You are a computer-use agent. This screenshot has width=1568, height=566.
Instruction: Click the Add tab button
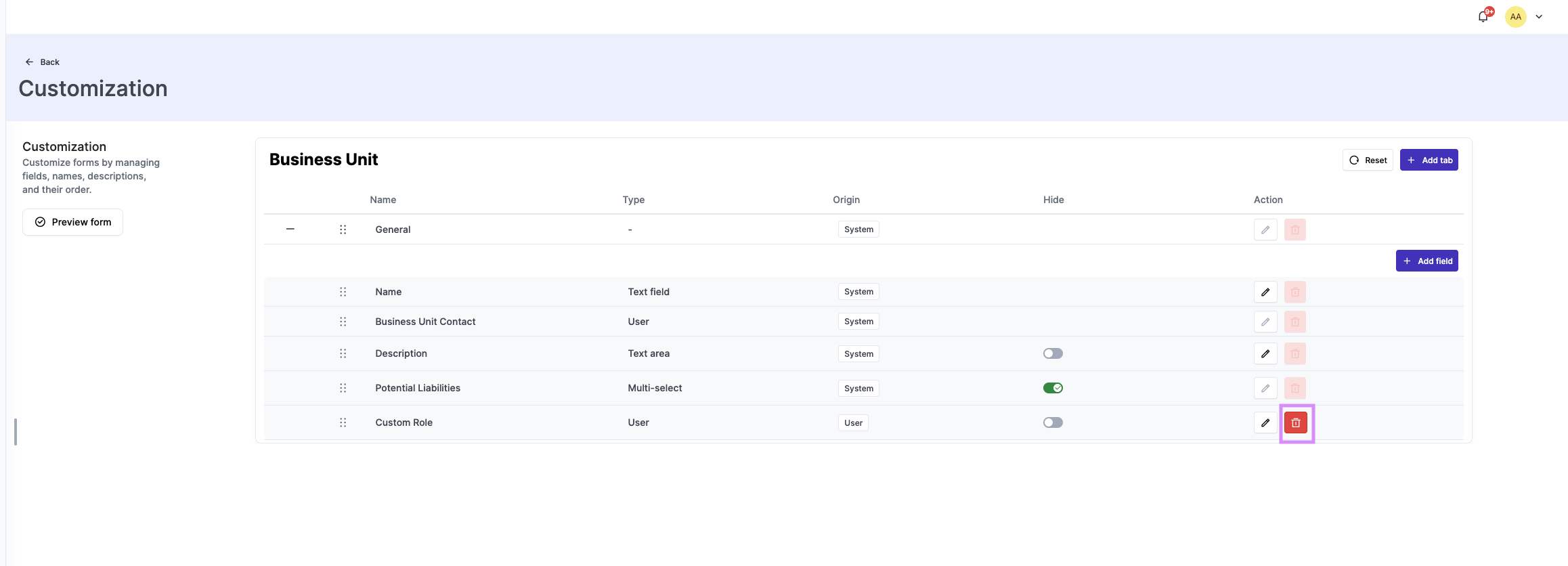pos(1429,160)
